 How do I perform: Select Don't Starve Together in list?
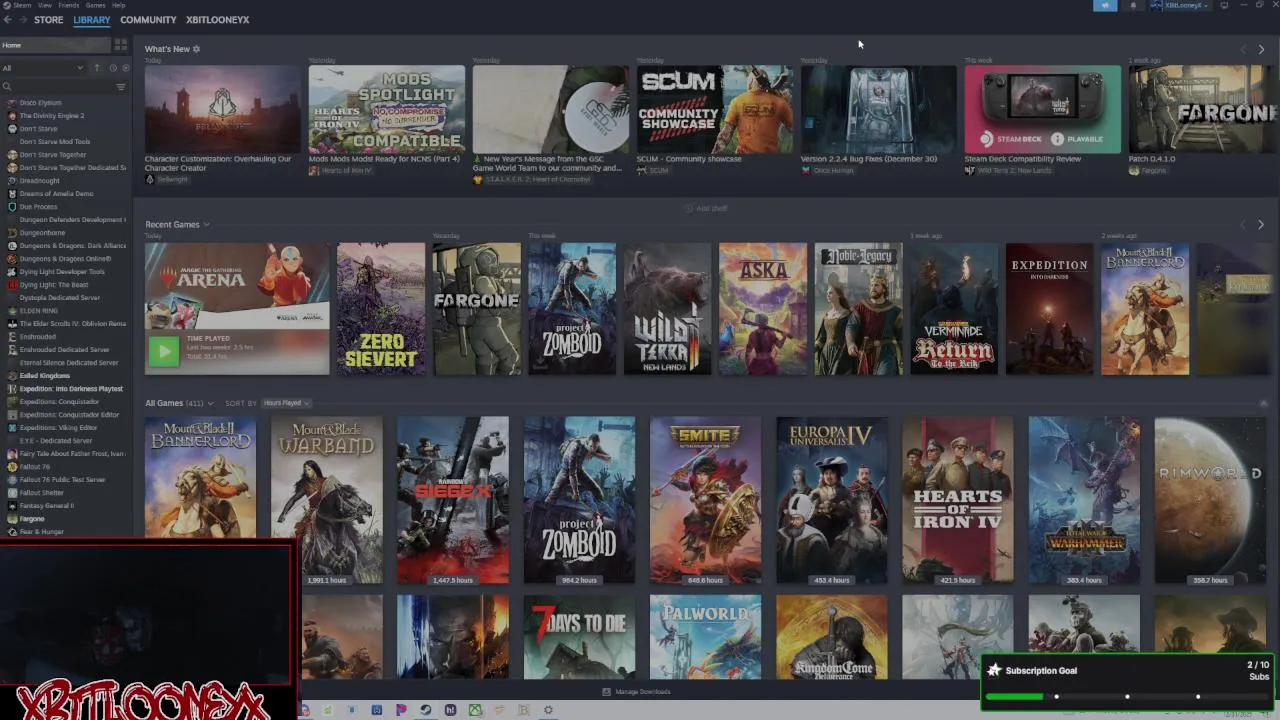[53, 155]
